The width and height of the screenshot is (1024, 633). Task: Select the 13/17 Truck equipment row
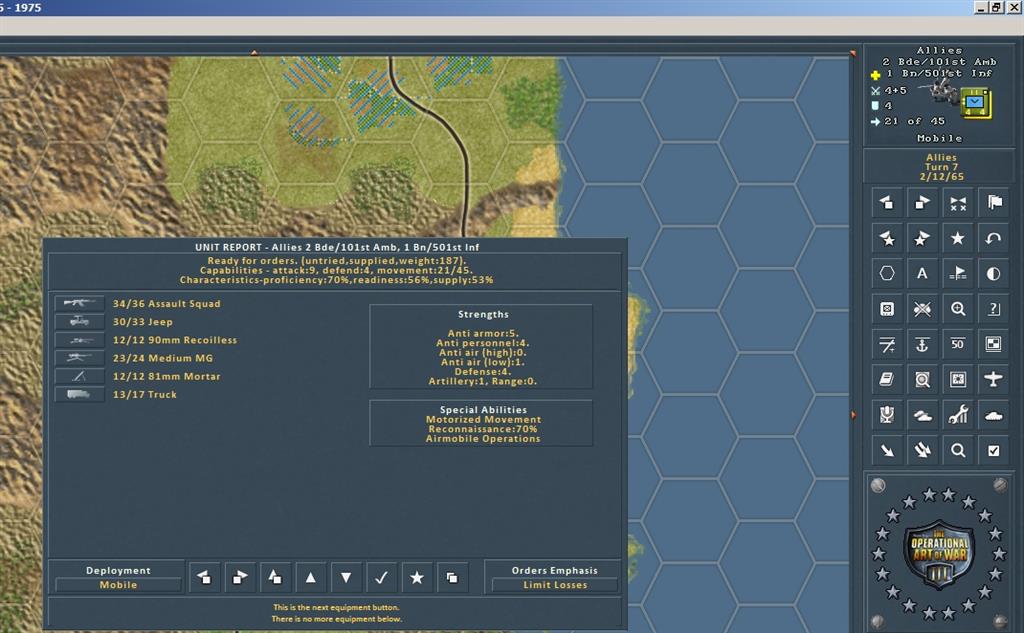pyautogui.click(x=144, y=395)
